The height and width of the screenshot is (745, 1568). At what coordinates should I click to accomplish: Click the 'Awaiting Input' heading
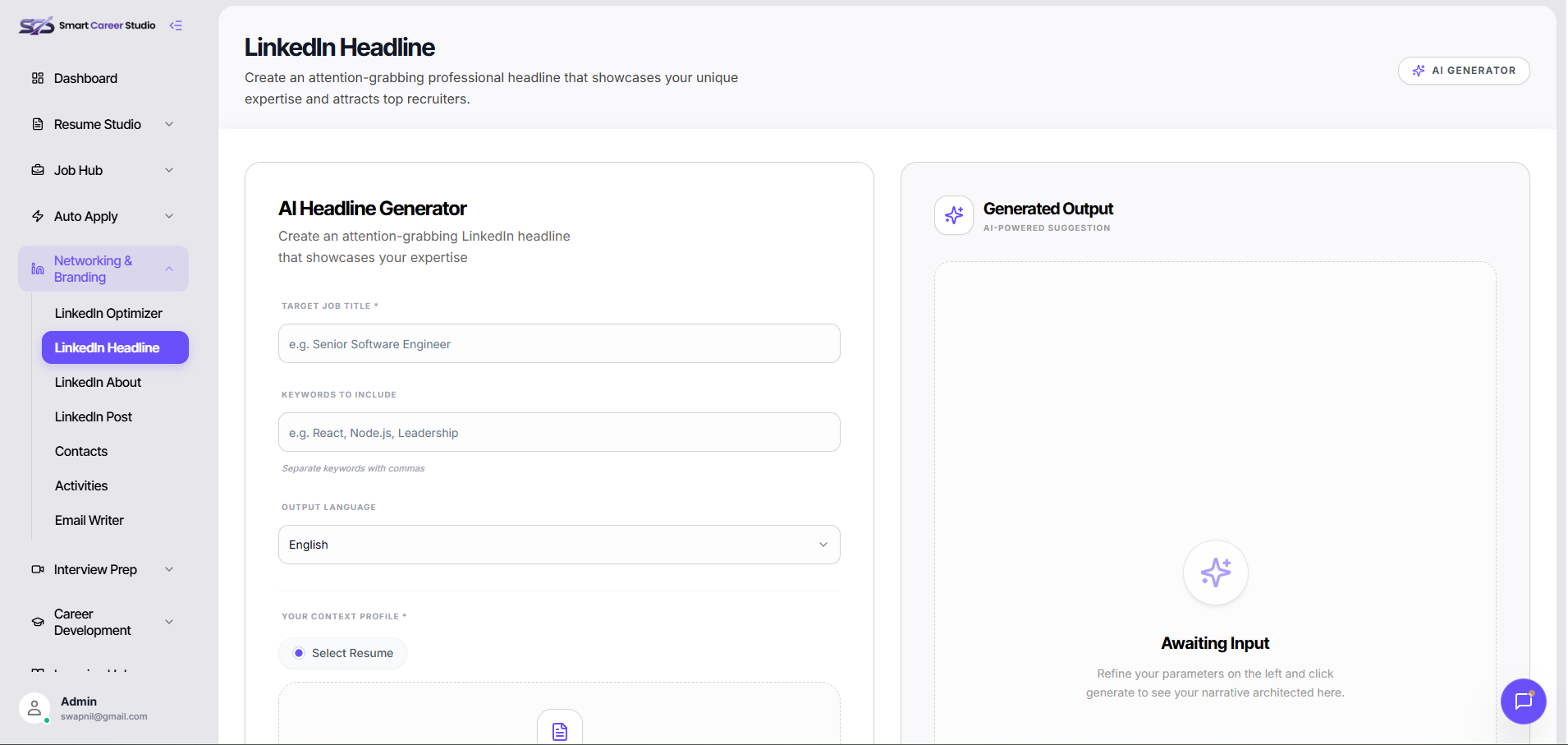pos(1215,643)
